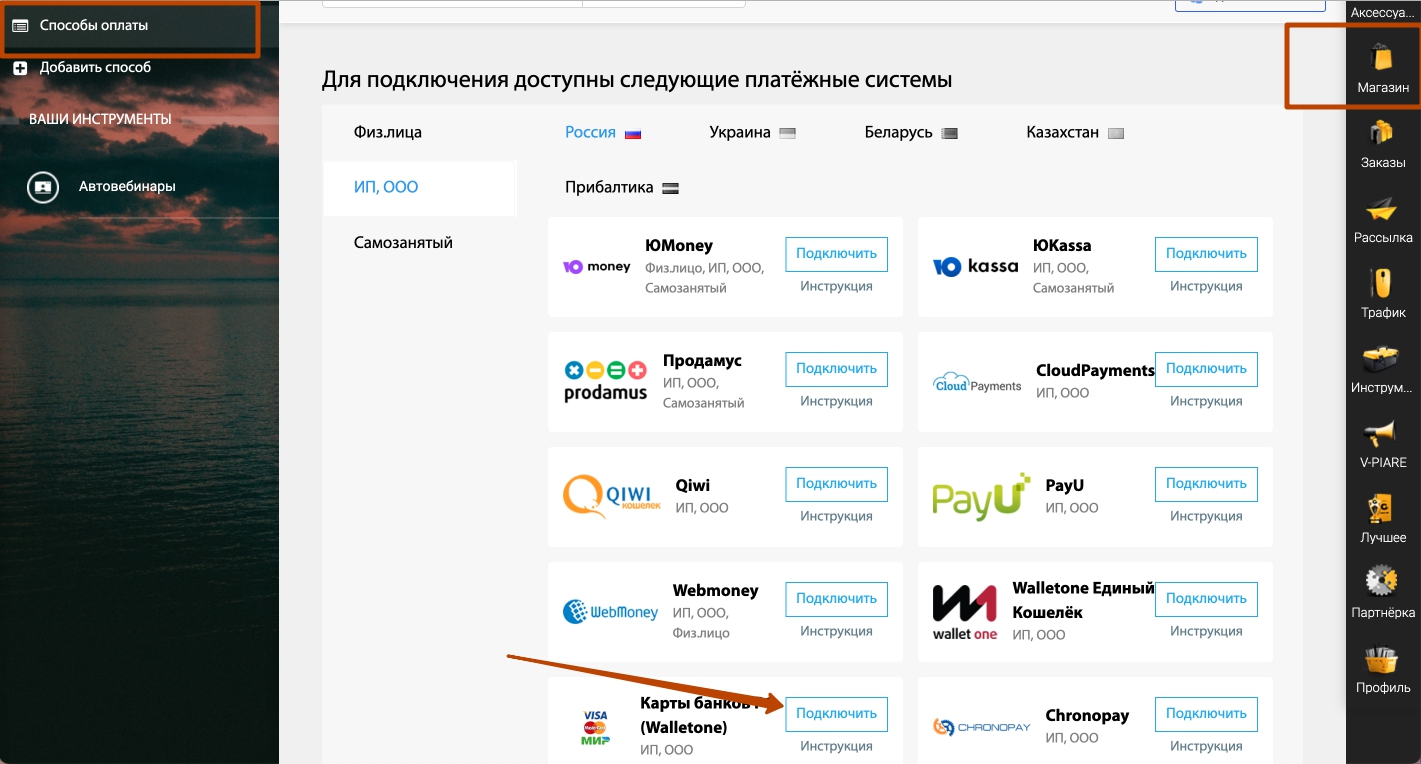Switch country to Беларусь

(911, 132)
